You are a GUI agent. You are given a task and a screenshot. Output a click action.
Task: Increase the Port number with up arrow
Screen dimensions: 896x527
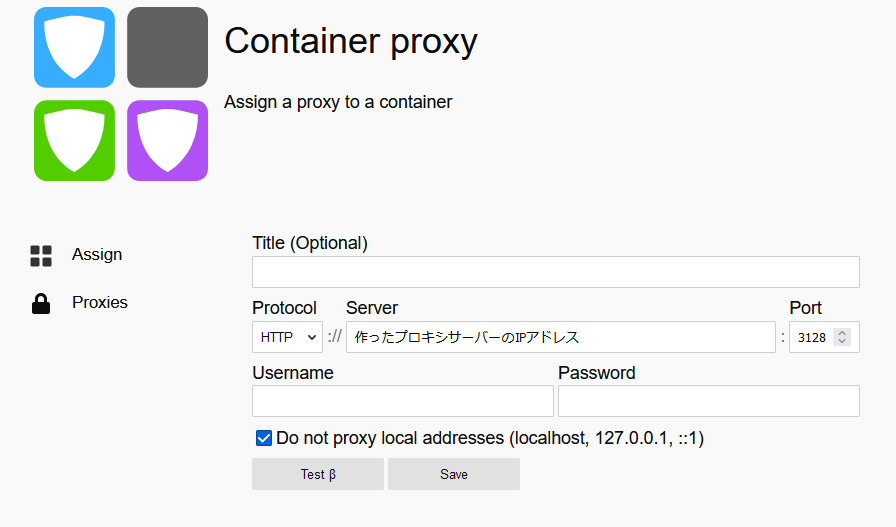click(x=842, y=333)
